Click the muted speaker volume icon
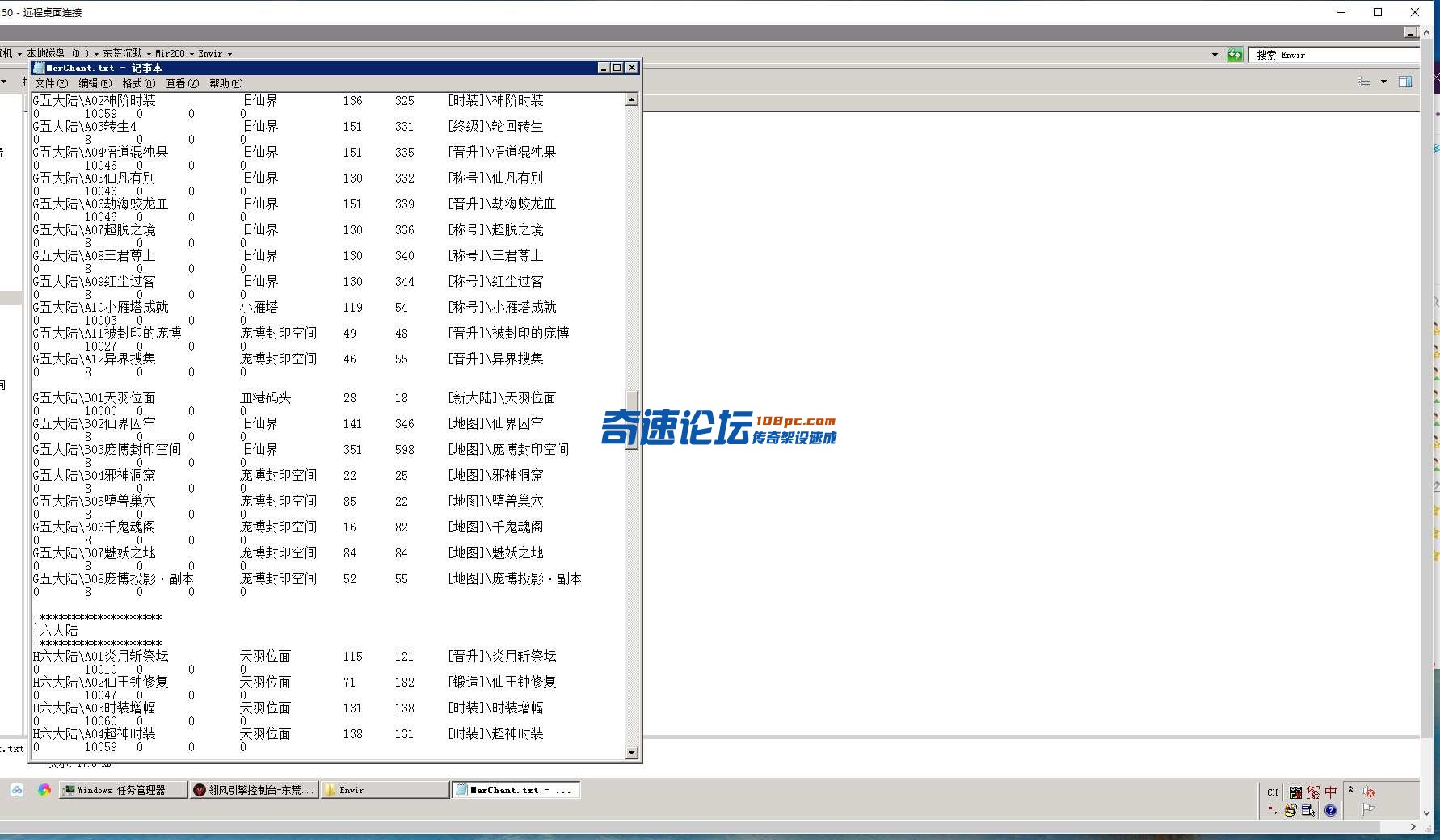1440x840 pixels. click(x=1368, y=792)
